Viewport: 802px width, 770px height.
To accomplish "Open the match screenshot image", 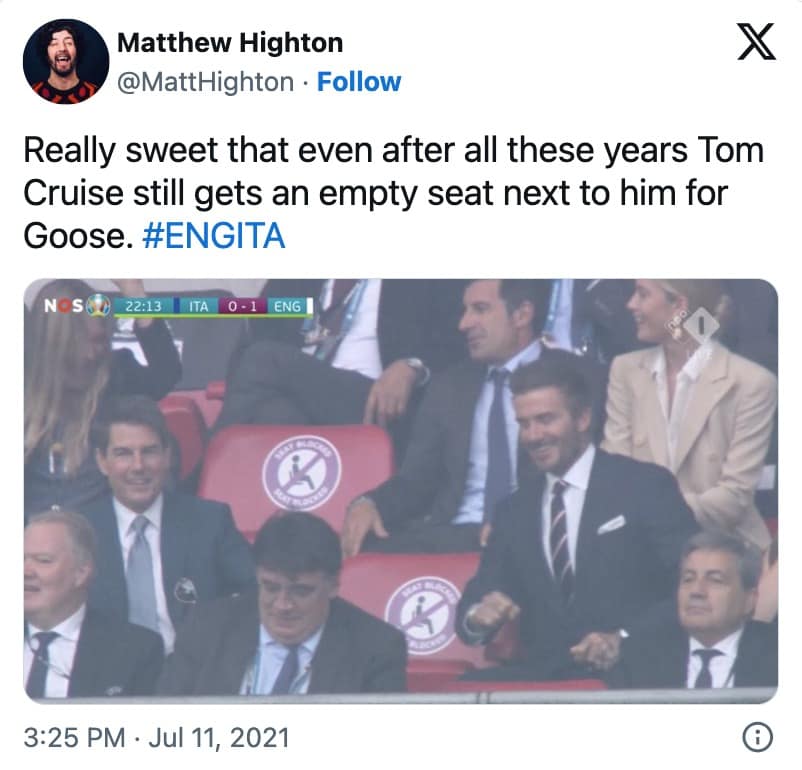I will 400,490.
